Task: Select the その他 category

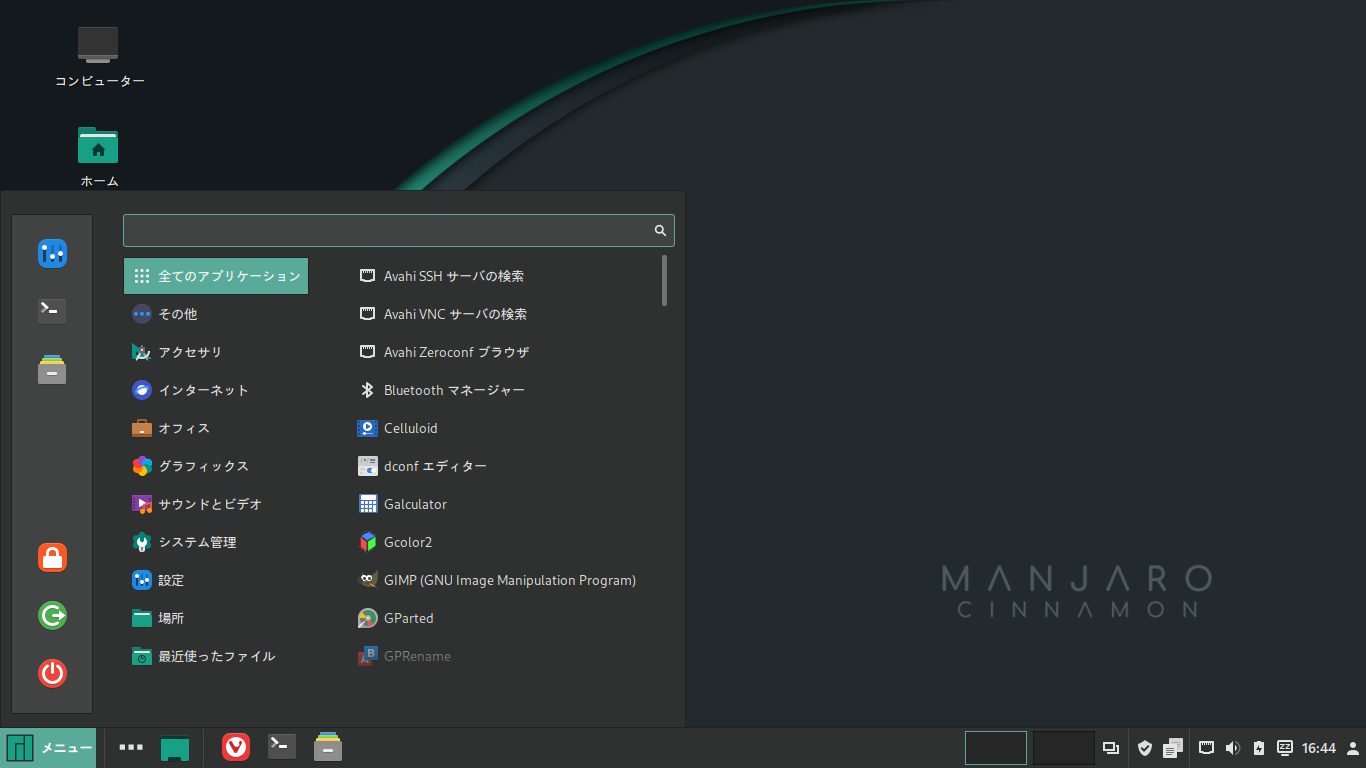Action: click(x=216, y=314)
